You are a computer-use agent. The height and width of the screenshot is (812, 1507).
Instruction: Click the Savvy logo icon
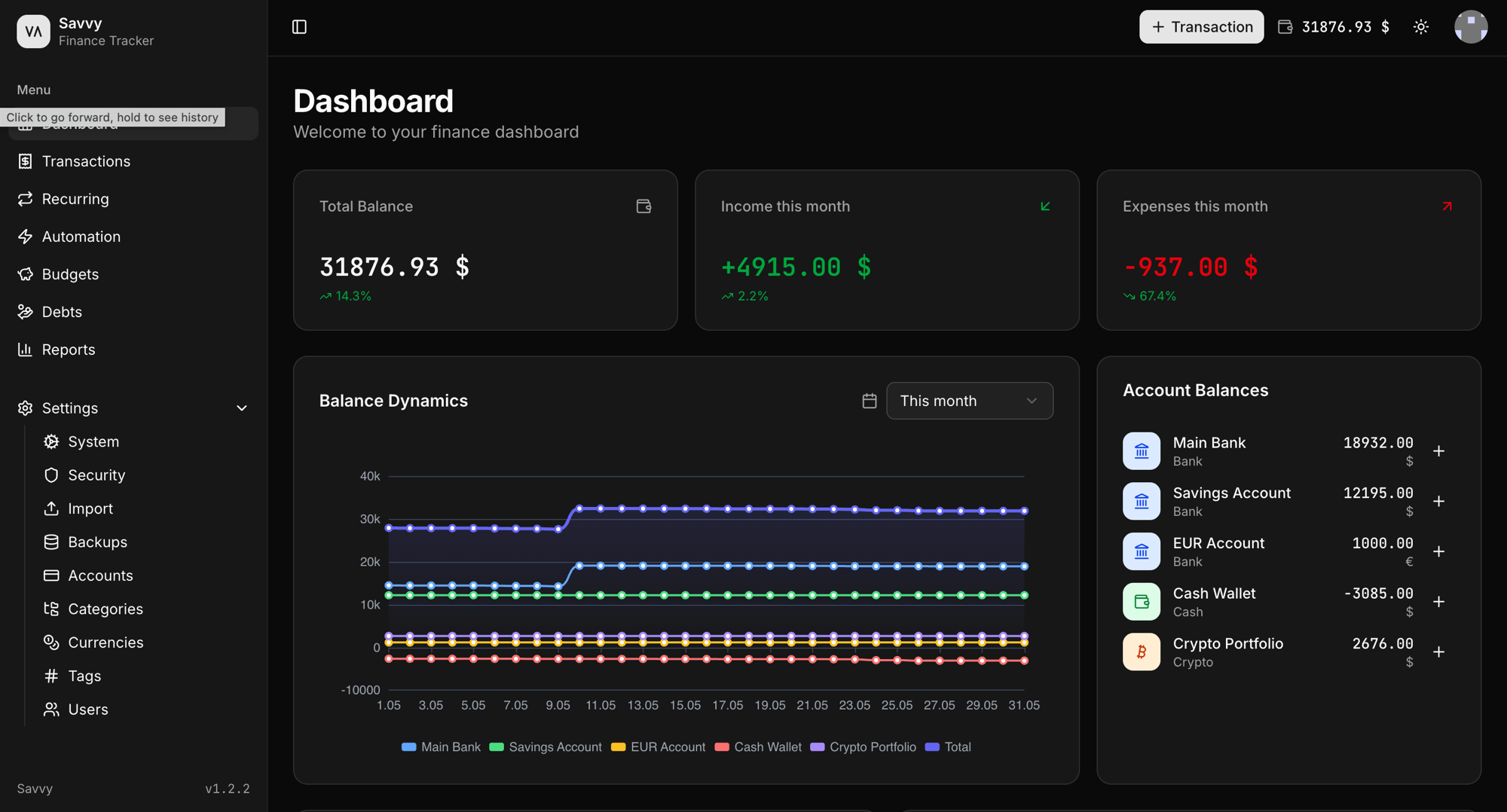pos(33,31)
